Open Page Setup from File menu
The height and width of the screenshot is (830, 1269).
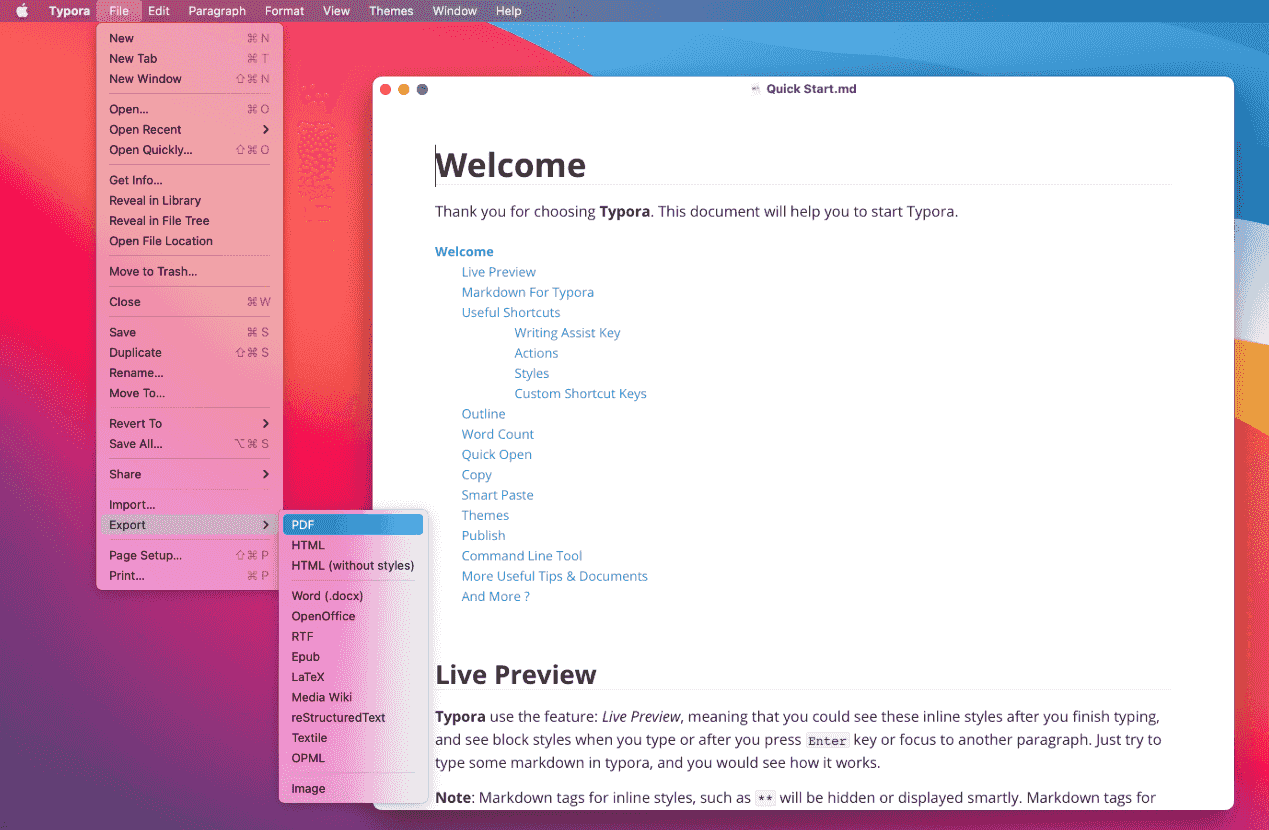click(x=146, y=555)
